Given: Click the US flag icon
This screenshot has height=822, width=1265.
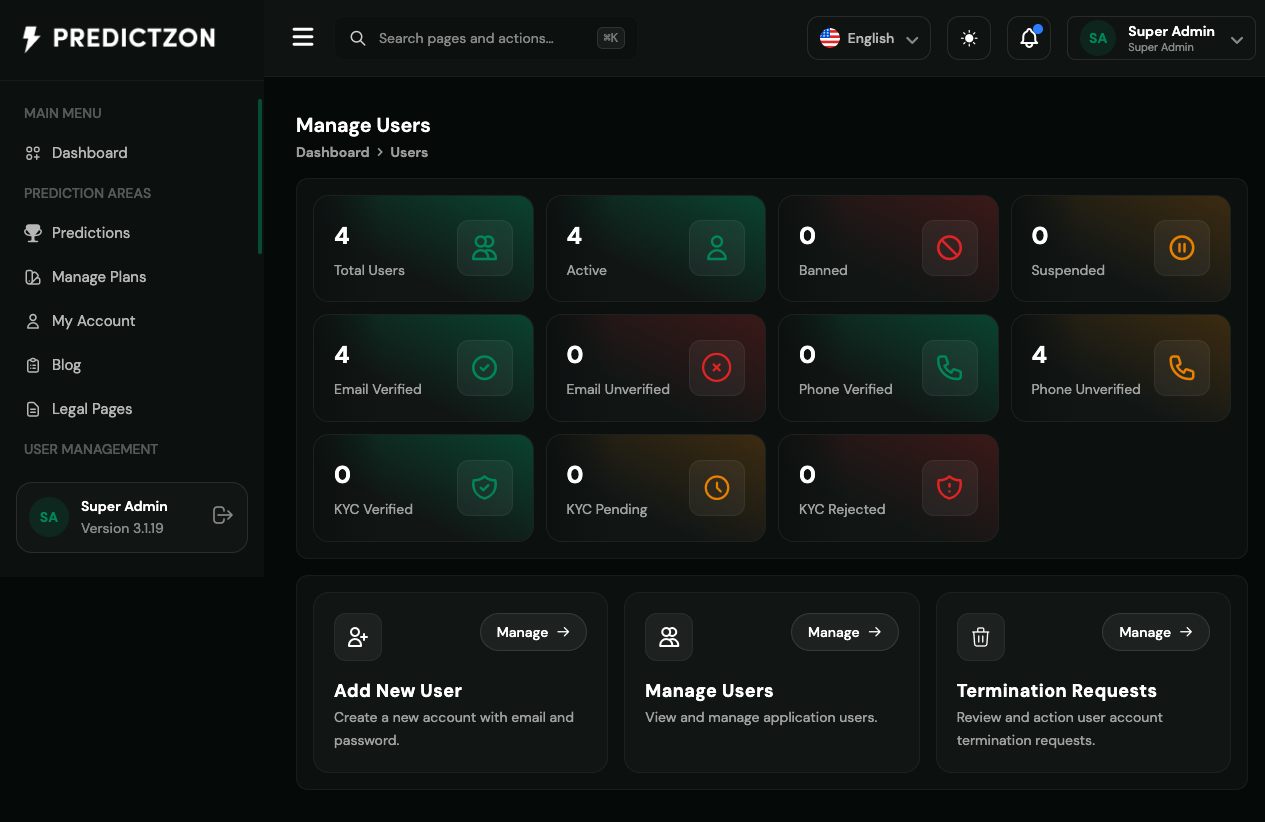Looking at the screenshot, I should click(x=830, y=38).
